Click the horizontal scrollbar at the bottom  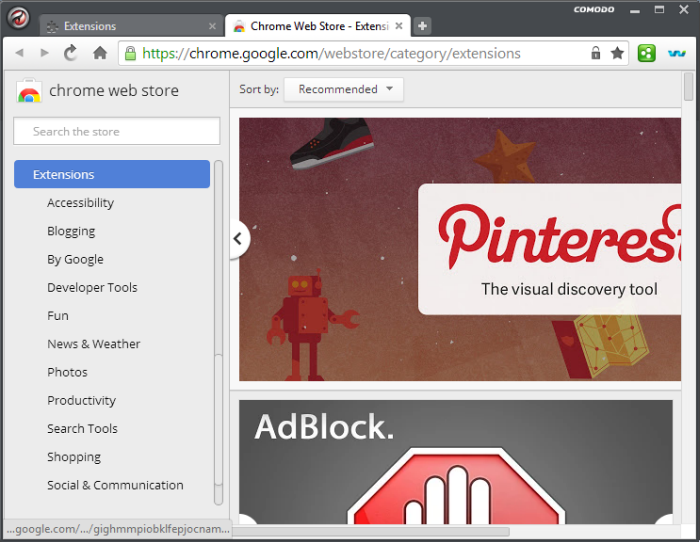point(370,531)
